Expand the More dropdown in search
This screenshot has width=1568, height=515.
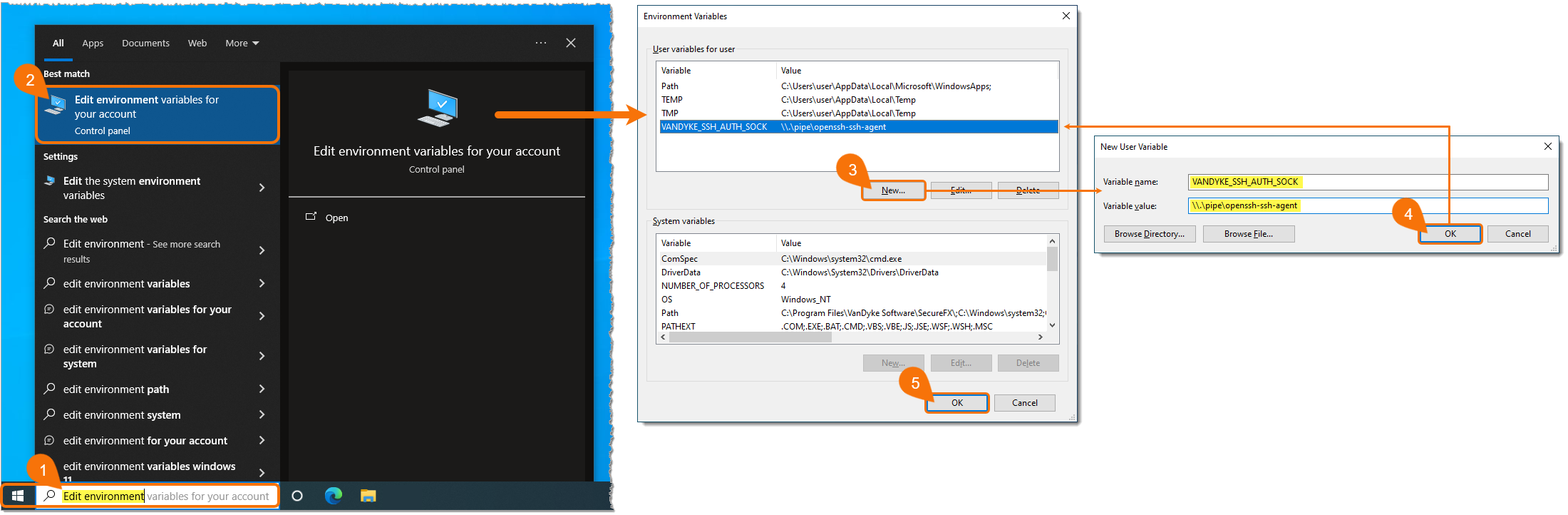242,44
